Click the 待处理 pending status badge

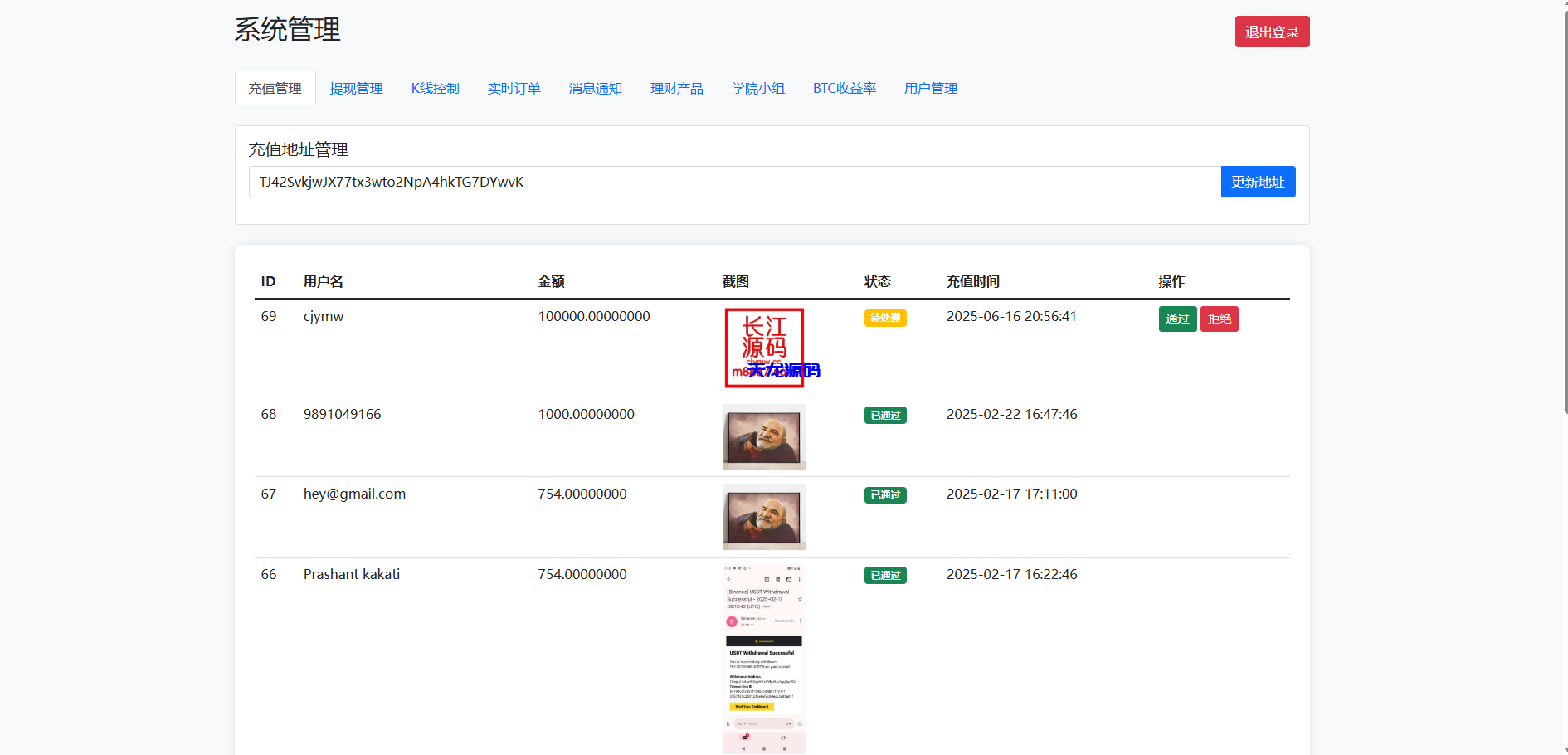coord(885,318)
